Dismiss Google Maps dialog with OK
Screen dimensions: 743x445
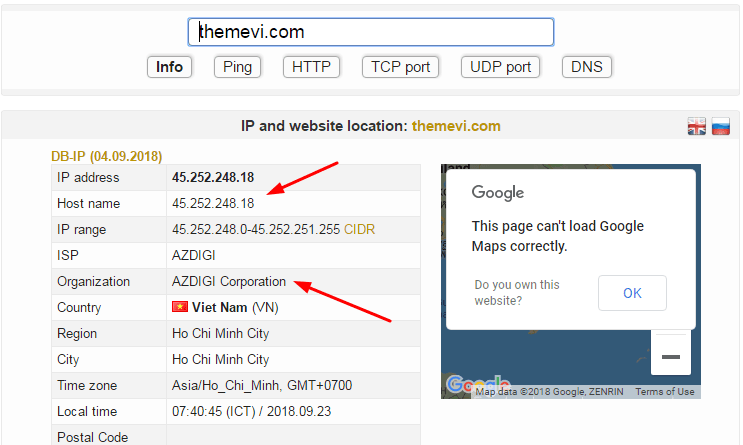(632, 293)
